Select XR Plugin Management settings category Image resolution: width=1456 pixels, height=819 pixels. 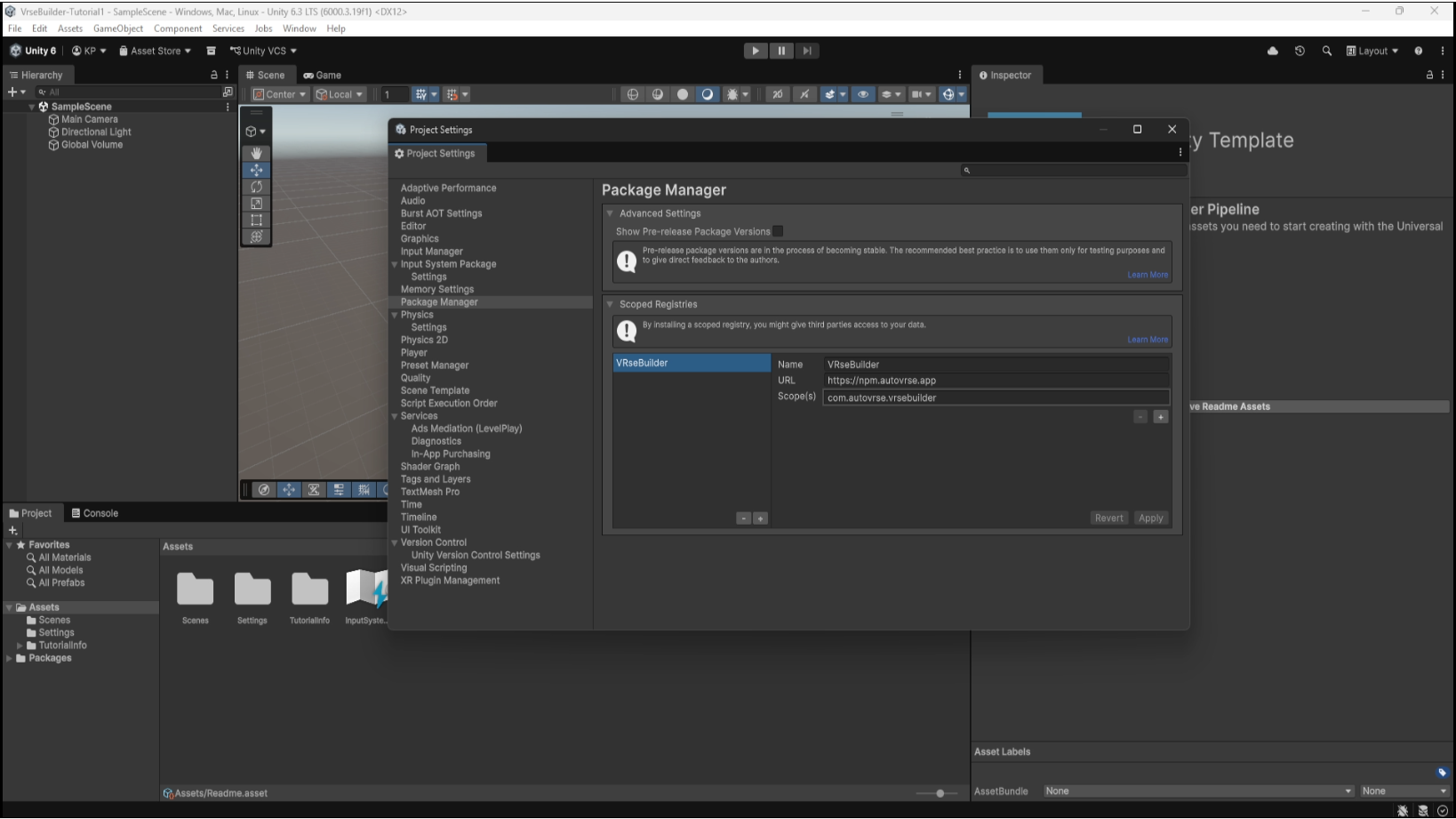point(450,581)
